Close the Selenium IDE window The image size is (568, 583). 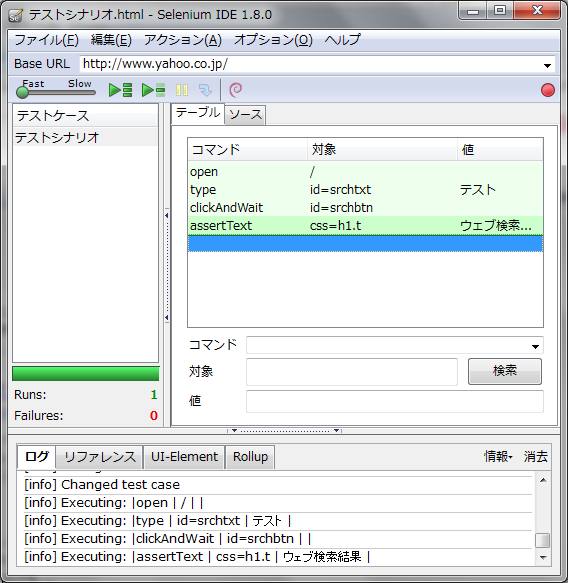pyautogui.click(x=537, y=10)
